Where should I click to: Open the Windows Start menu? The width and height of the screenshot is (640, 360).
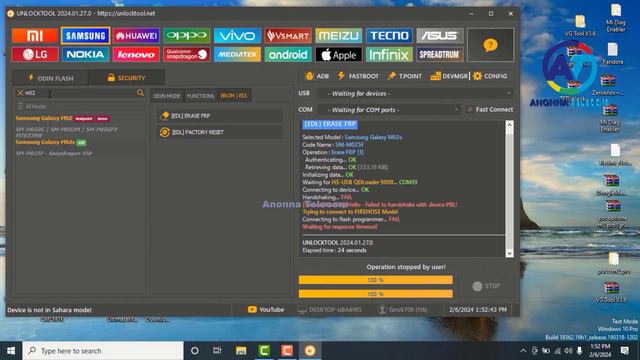11,351
